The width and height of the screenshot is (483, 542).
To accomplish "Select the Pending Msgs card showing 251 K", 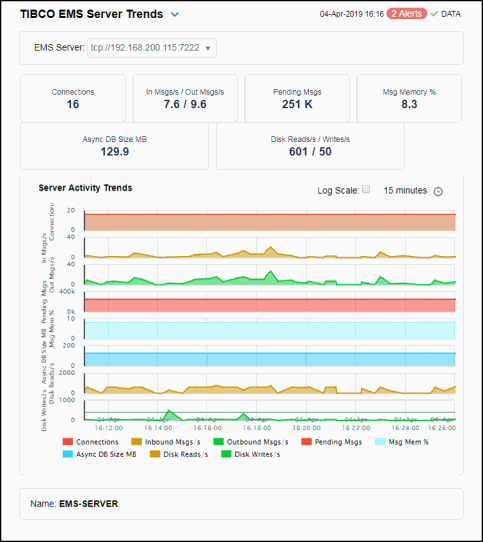I will (x=297, y=98).
